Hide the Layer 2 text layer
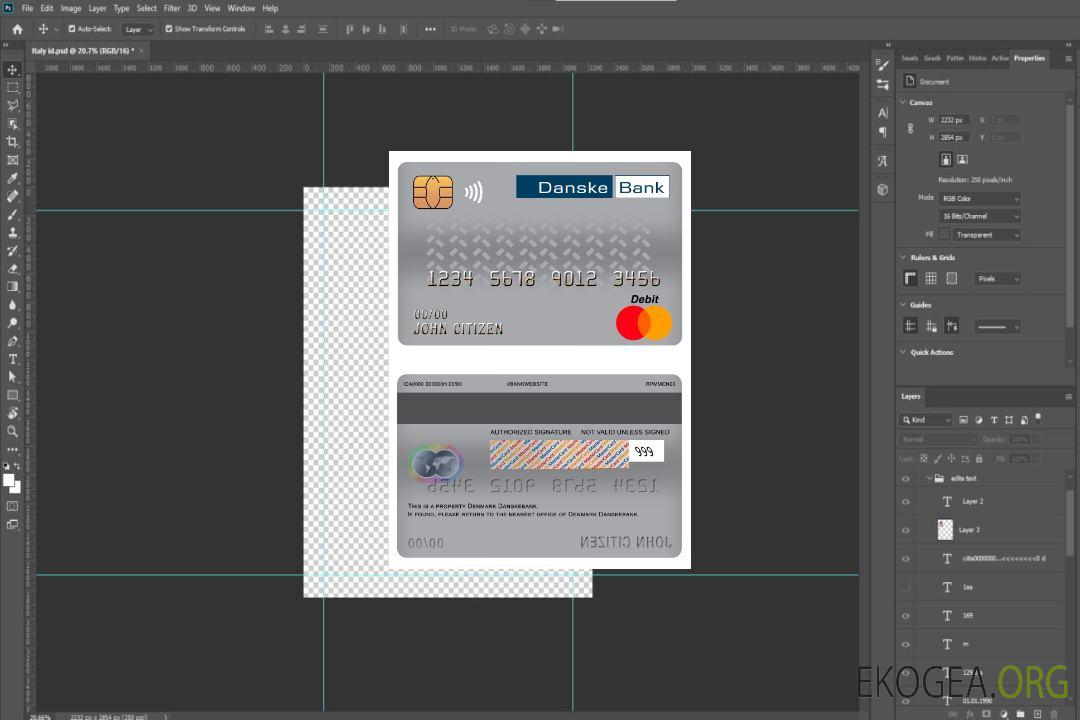This screenshot has width=1080, height=720. tap(906, 502)
